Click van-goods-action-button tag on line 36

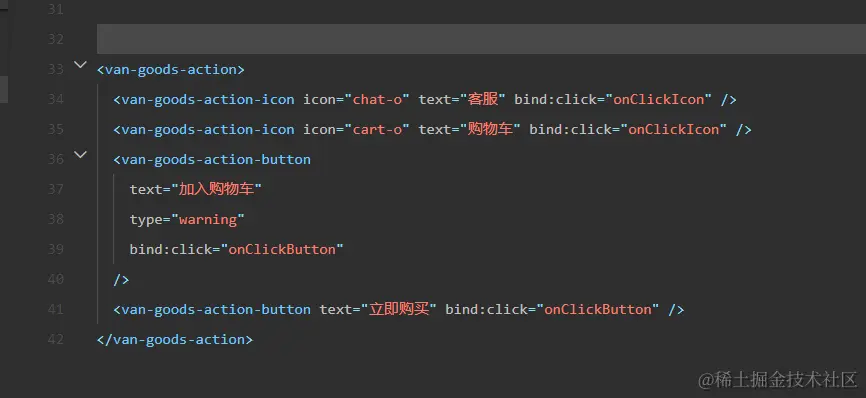pos(216,160)
